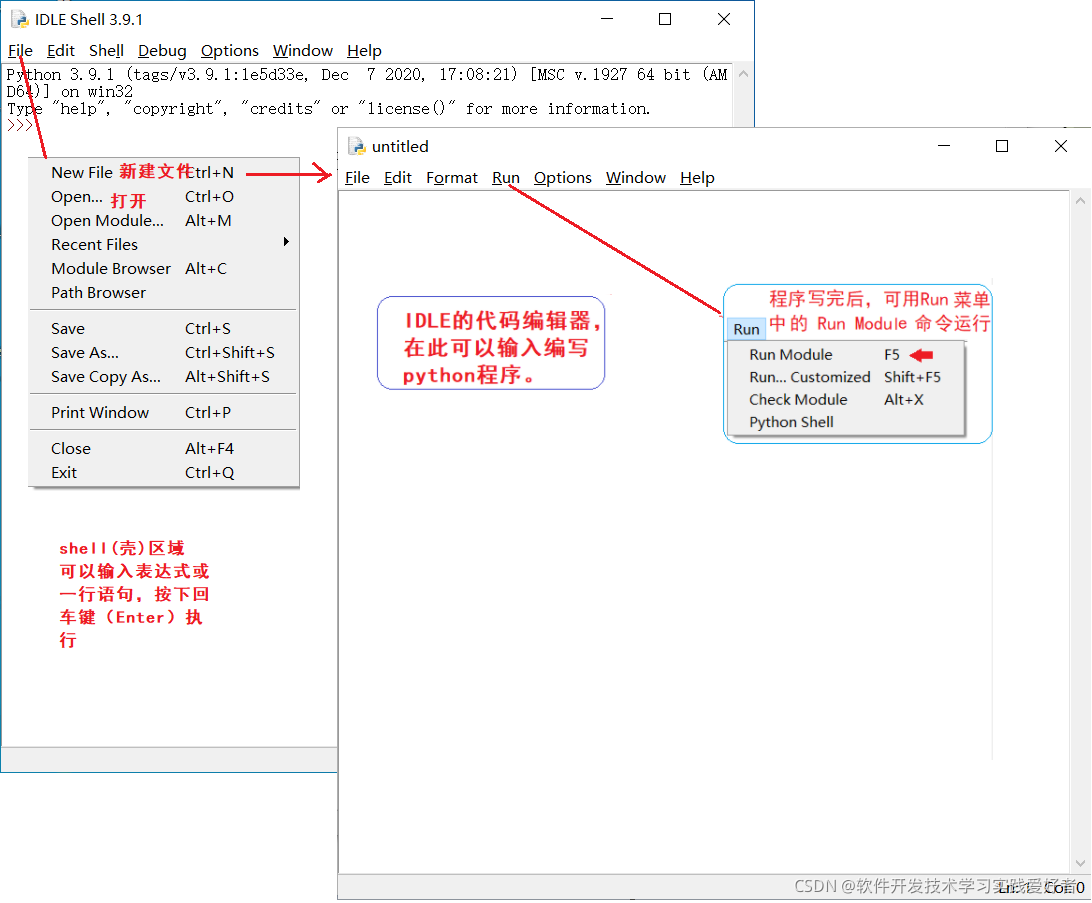
Task: Open Window menu in untitled editor
Action: point(636,178)
